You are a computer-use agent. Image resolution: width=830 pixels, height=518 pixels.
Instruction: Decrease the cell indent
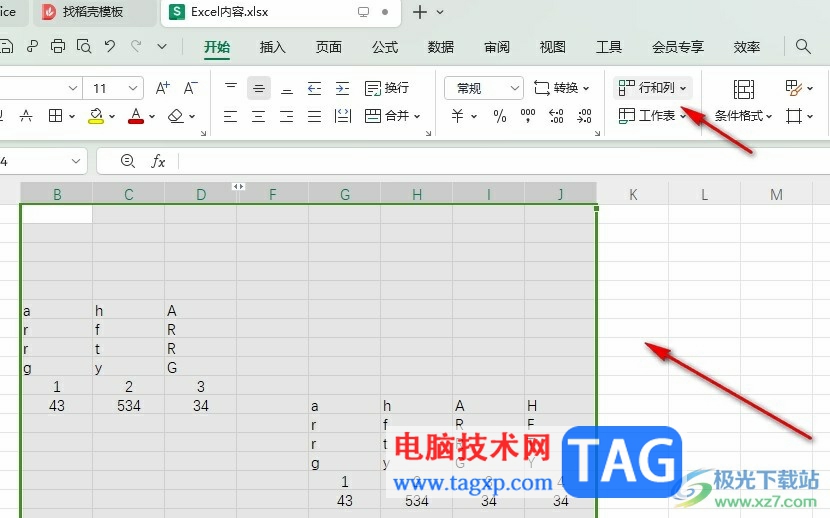314,88
